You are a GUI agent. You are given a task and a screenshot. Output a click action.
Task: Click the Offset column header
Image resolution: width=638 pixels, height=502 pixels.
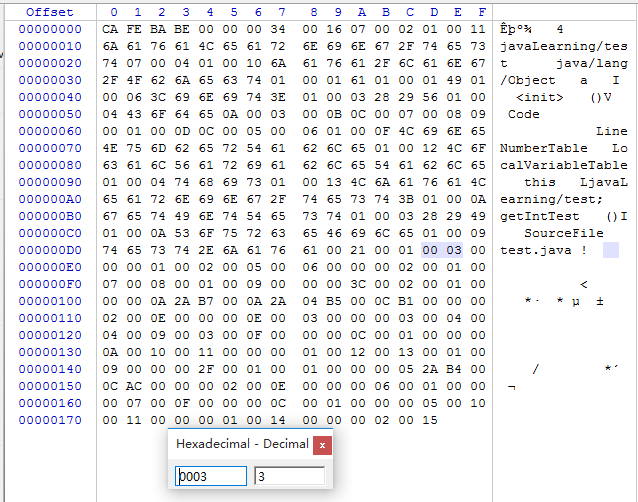tap(50, 12)
